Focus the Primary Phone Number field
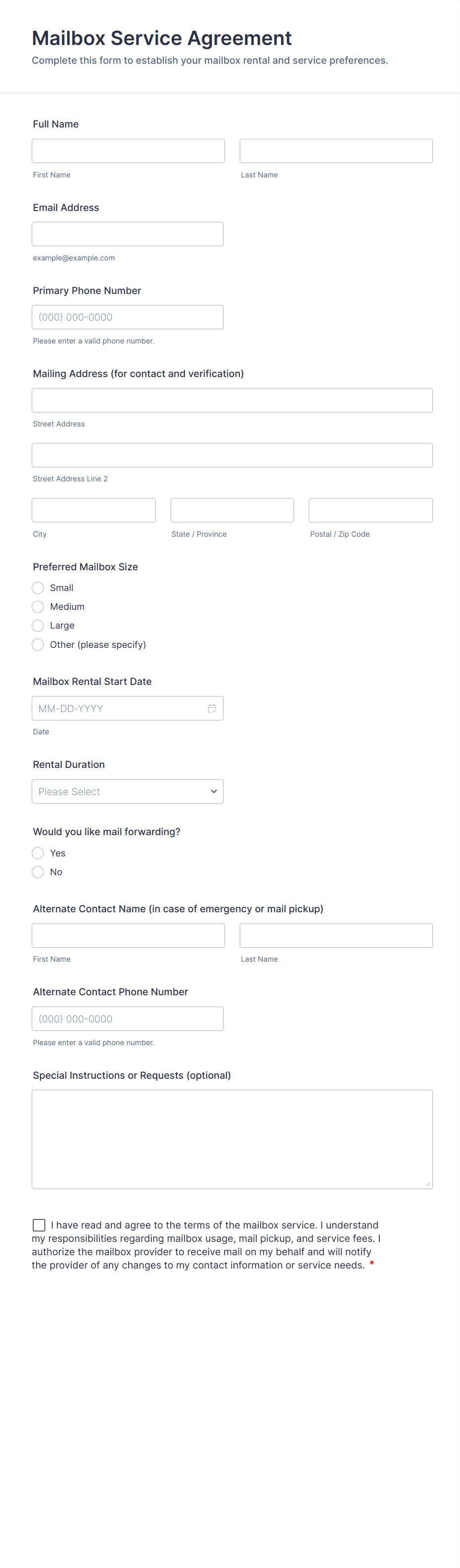Image resolution: width=460 pixels, height=1568 pixels. (127, 317)
